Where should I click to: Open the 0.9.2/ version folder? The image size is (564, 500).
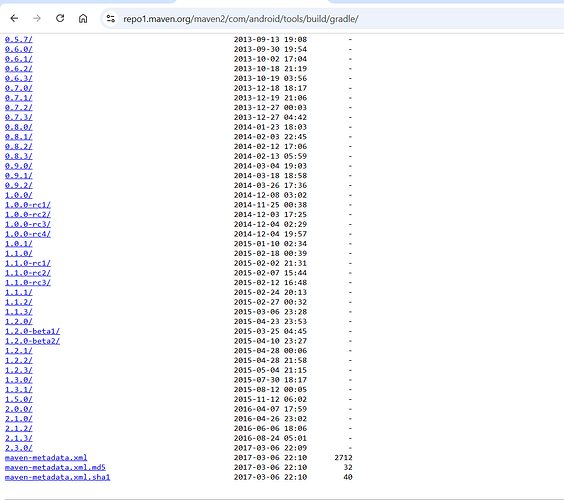coord(19,185)
